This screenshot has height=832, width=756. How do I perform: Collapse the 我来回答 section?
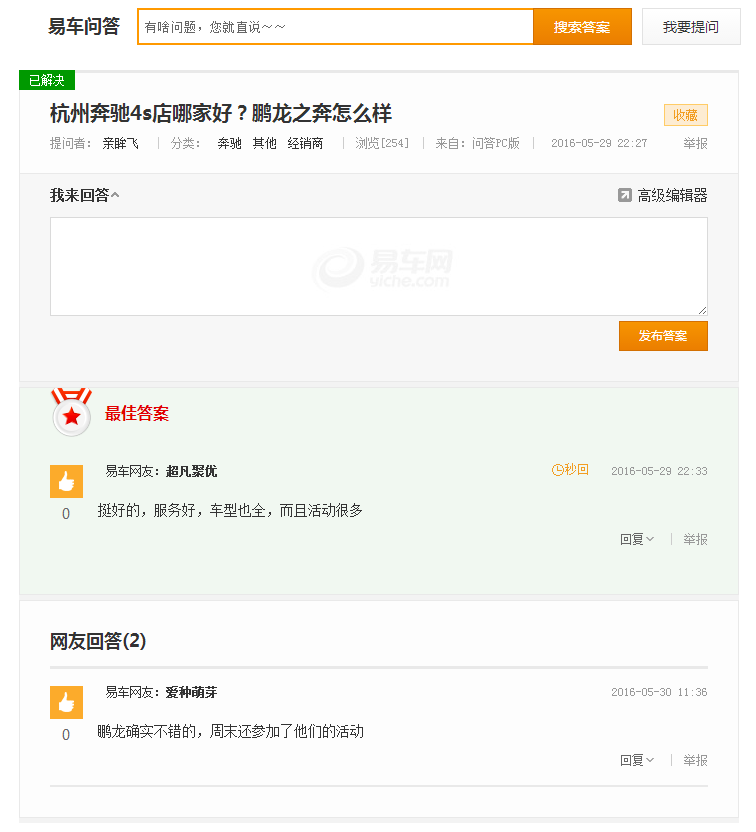(x=85, y=195)
